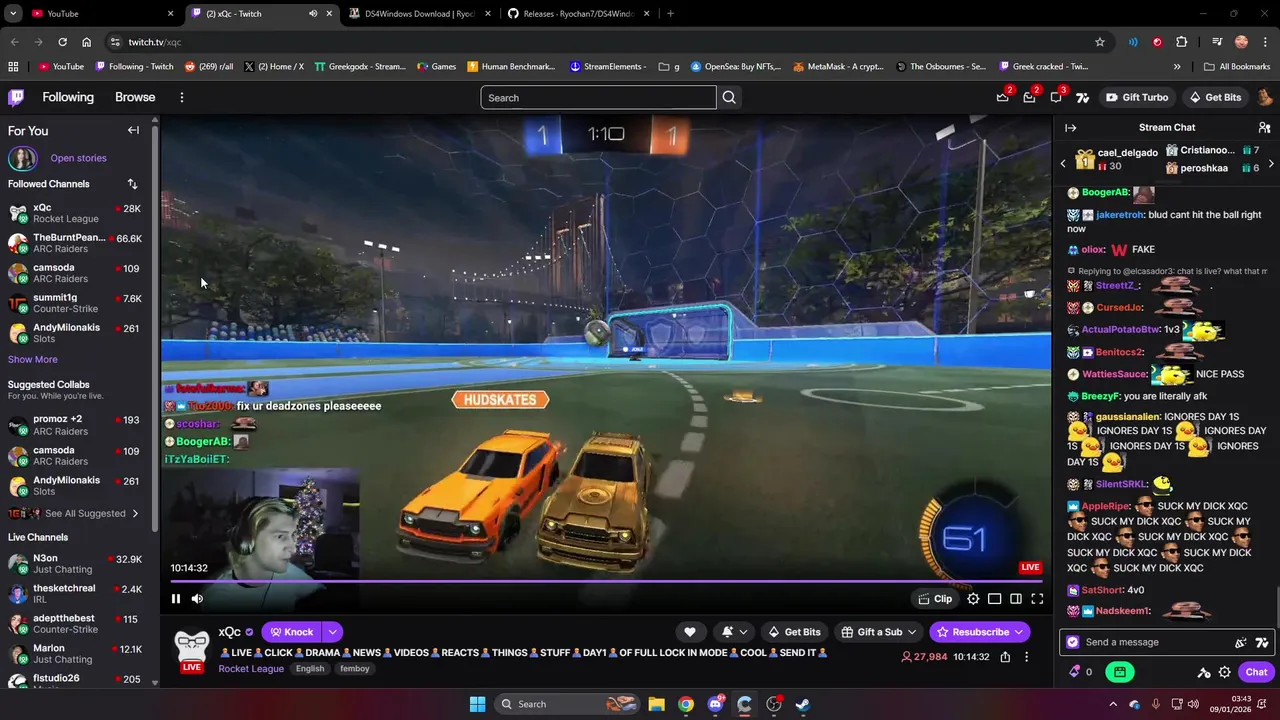The width and height of the screenshot is (1280, 720).
Task: Switch to Releases Ryochan7 GitHub tab
Action: click(x=578, y=14)
